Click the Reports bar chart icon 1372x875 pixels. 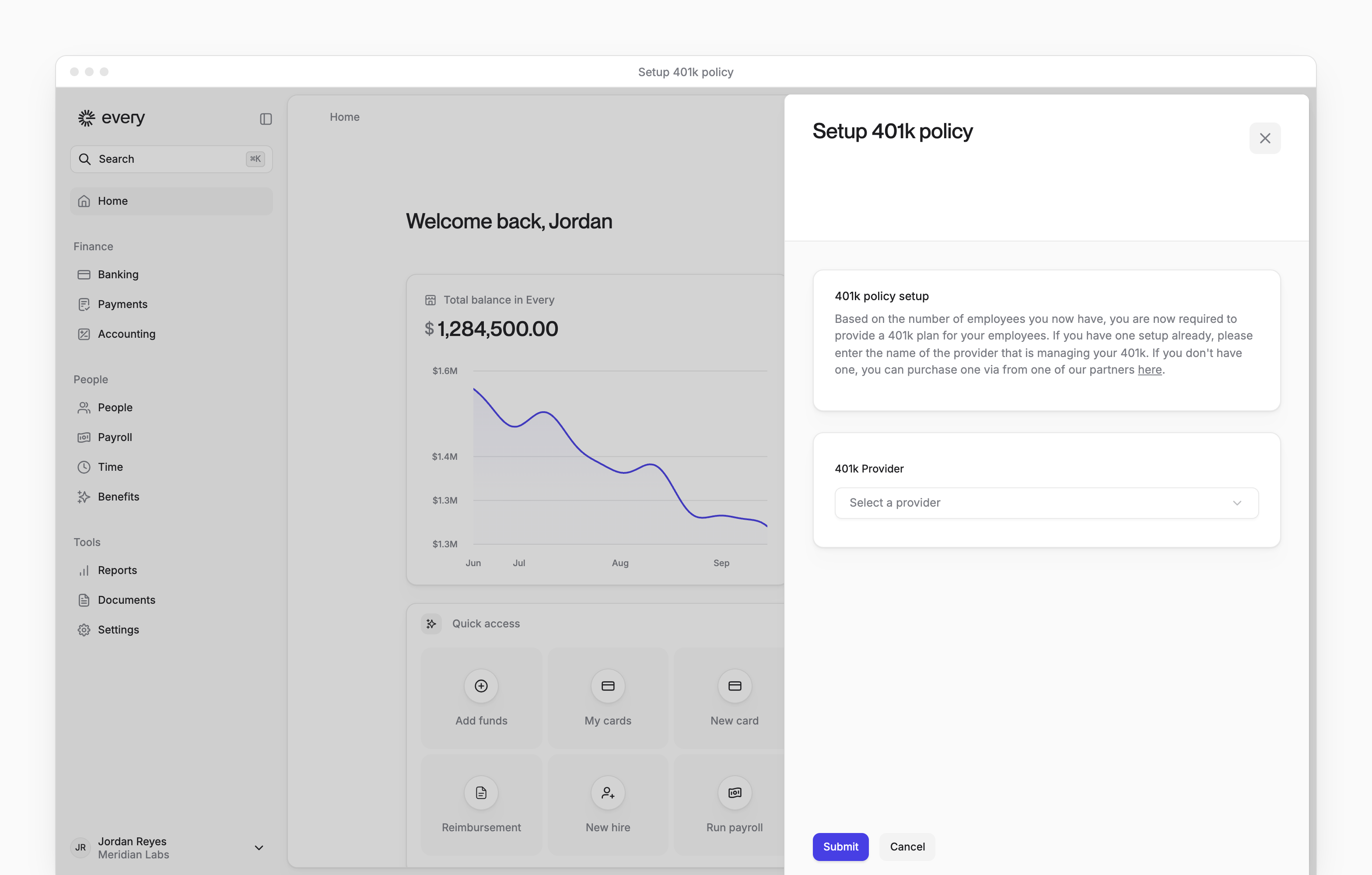click(x=84, y=570)
